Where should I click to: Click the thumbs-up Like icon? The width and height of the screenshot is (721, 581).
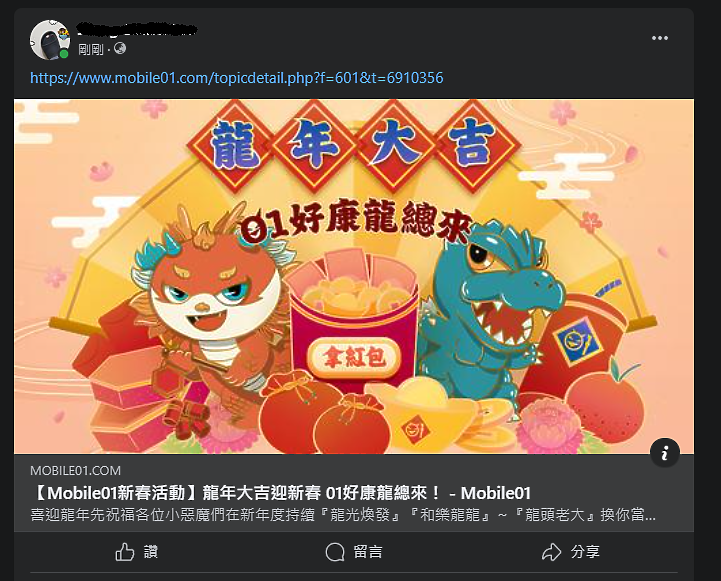pyautogui.click(x=125, y=552)
